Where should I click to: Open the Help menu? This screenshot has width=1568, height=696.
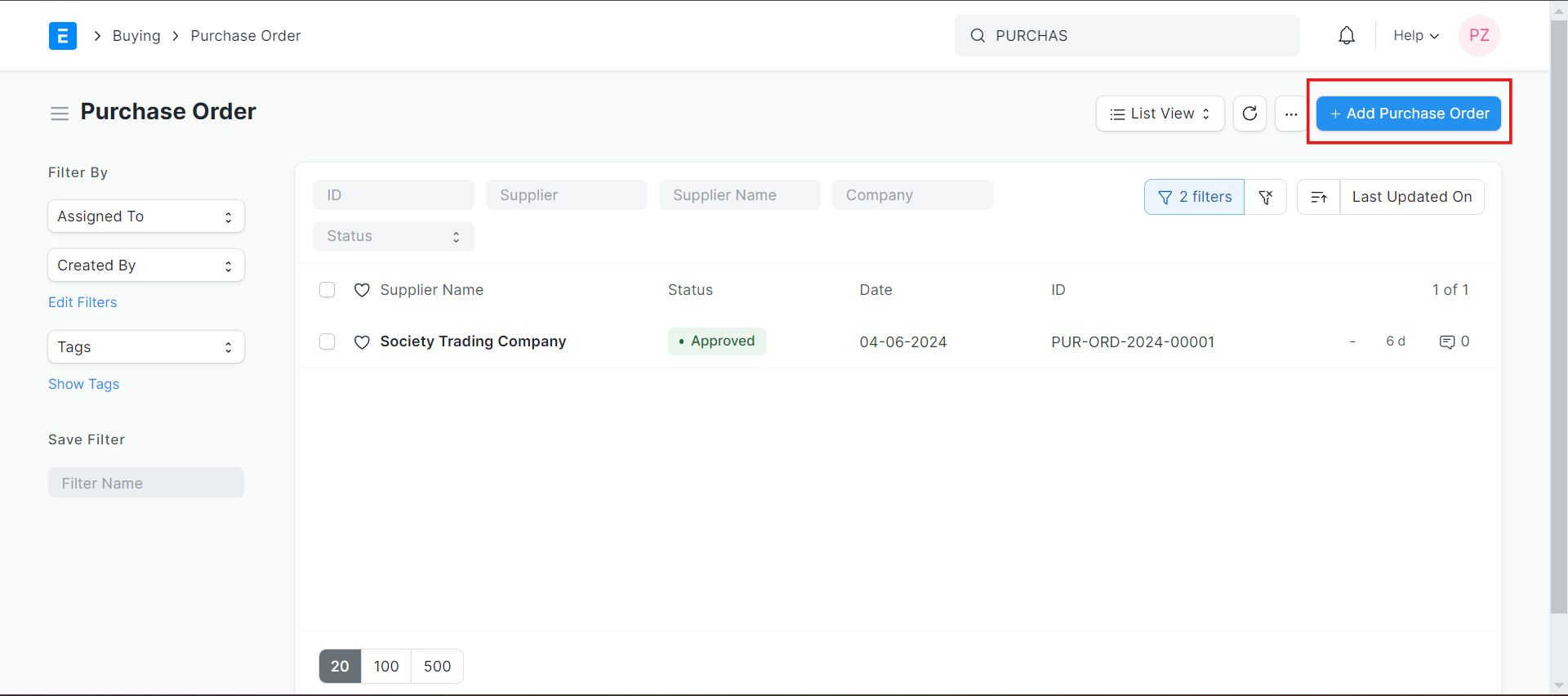1416,36
